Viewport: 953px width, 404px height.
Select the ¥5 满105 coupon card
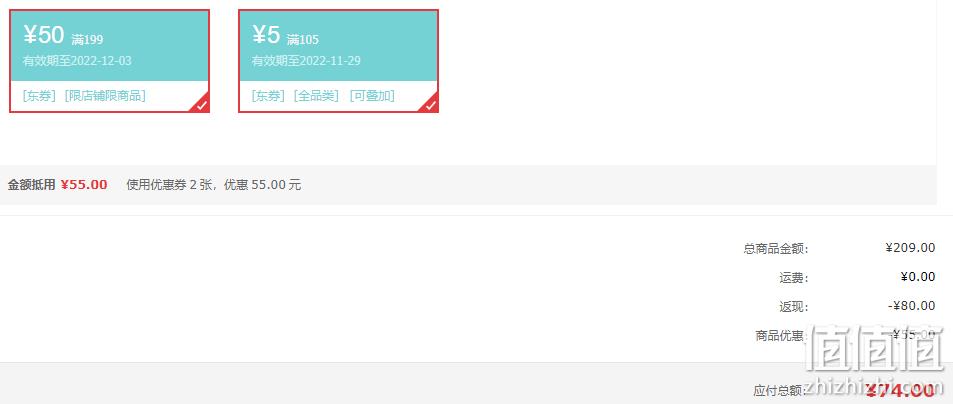(x=338, y=61)
